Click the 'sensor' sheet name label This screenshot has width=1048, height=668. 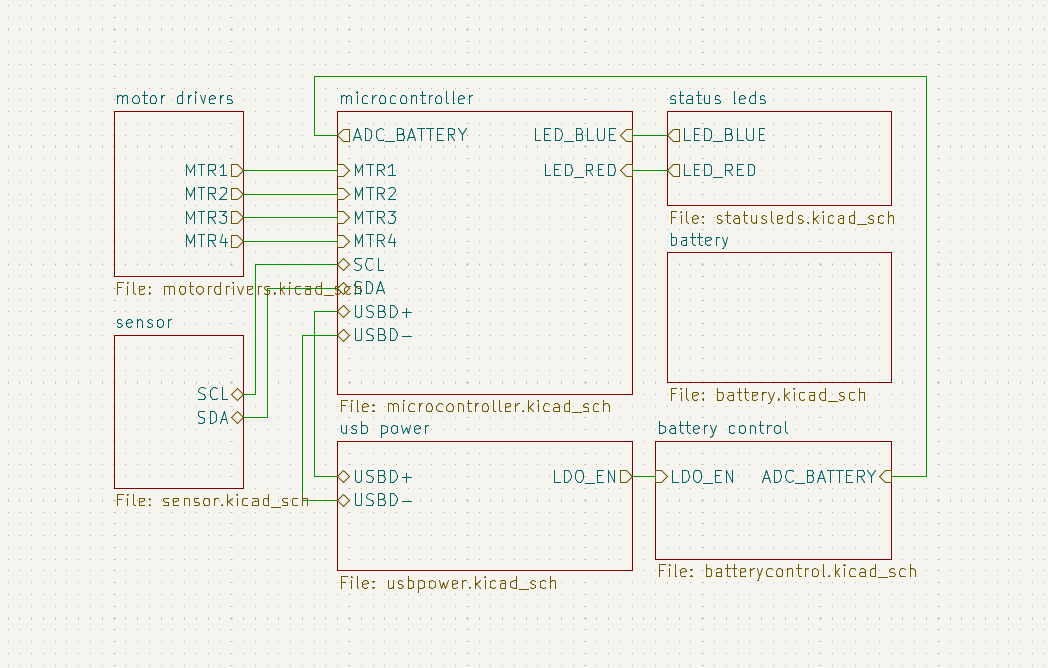click(x=144, y=323)
